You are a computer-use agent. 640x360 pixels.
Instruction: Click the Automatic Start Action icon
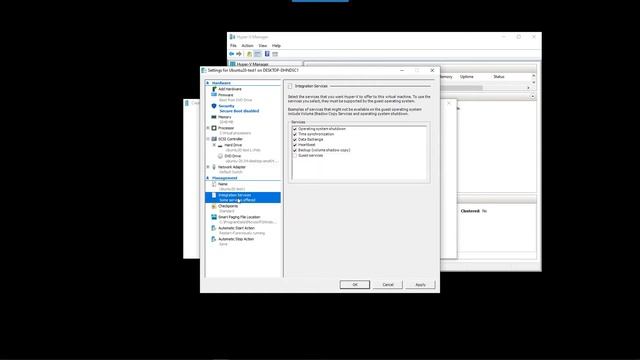pyautogui.click(x=214, y=228)
